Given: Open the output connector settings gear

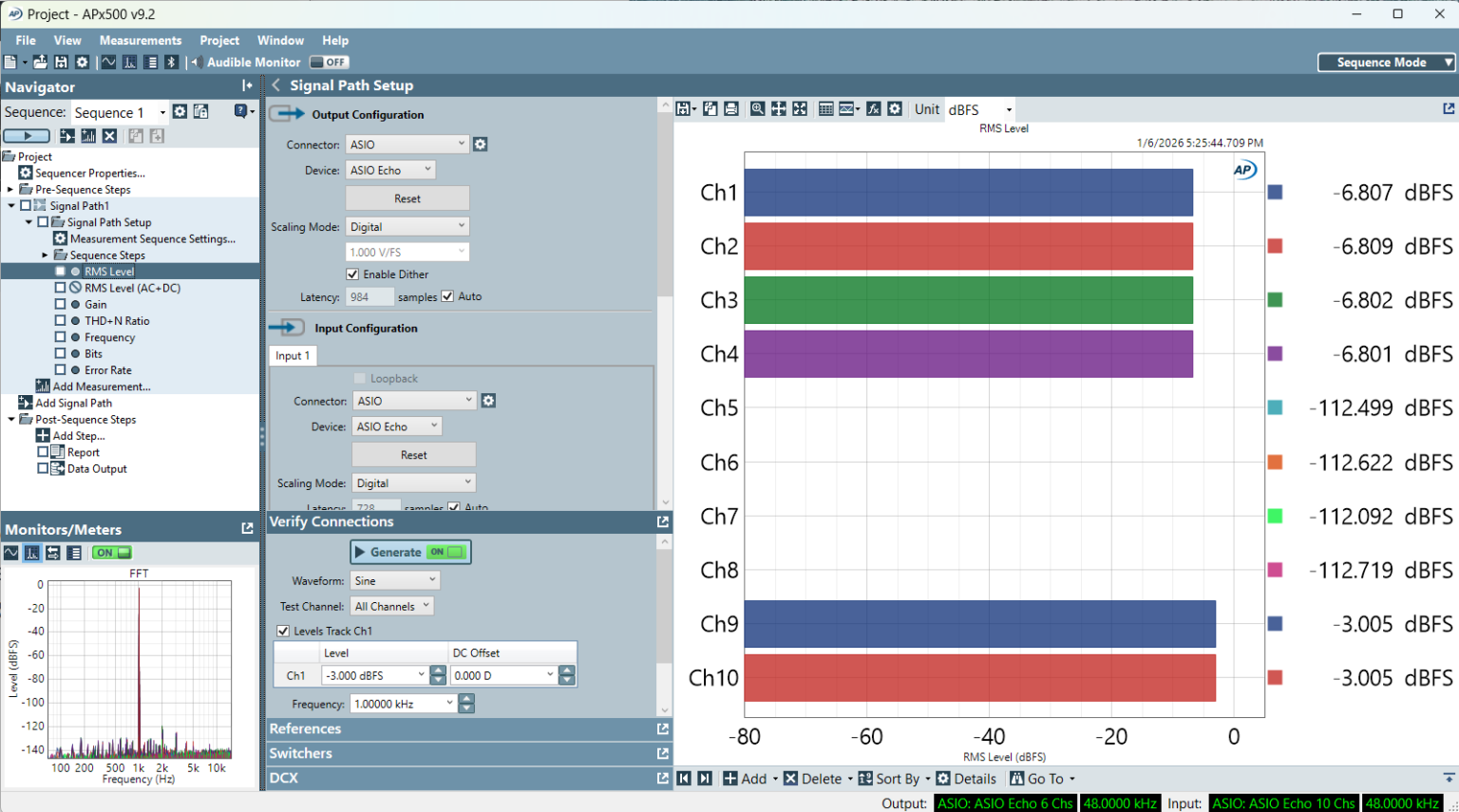Looking at the screenshot, I should [x=481, y=144].
